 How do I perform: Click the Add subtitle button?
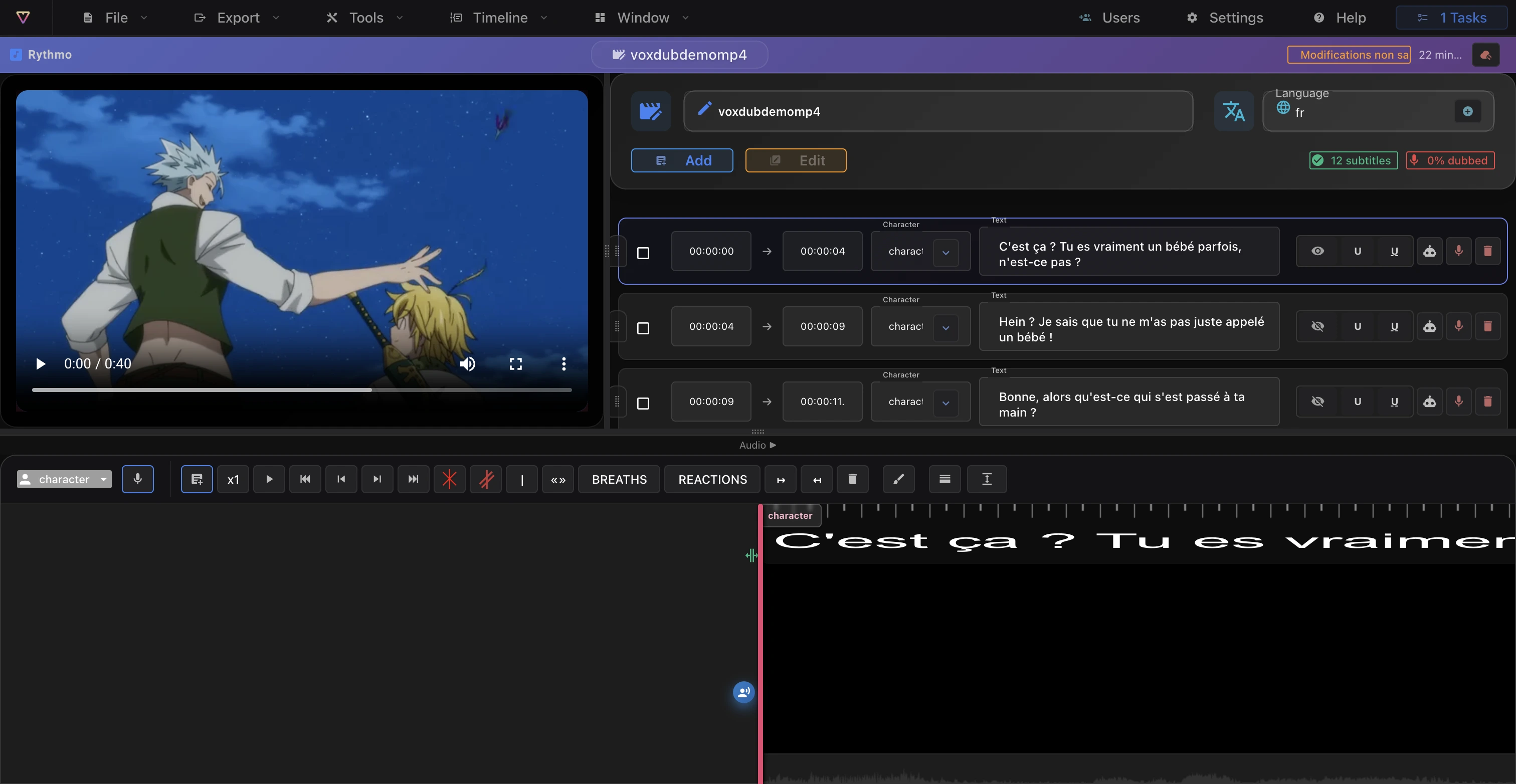click(x=682, y=160)
